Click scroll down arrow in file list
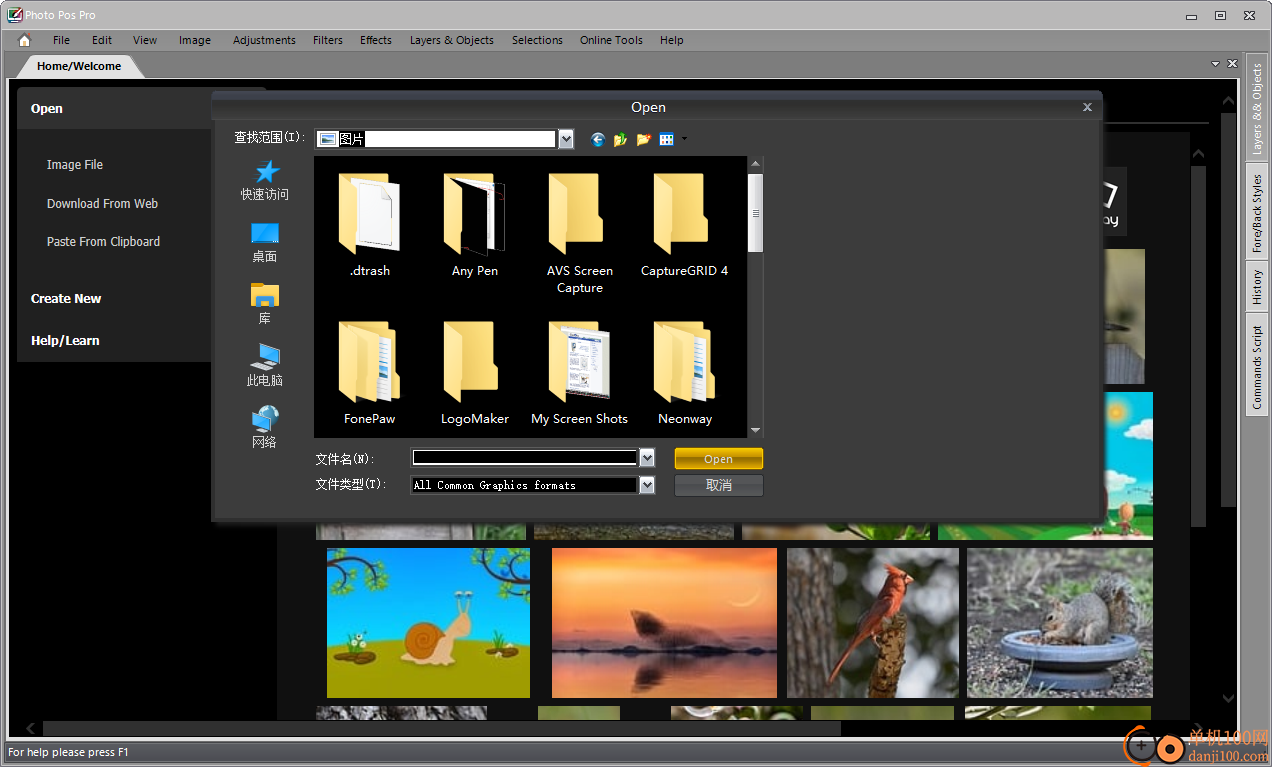This screenshot has height=767, width=1272. (756, 430)
